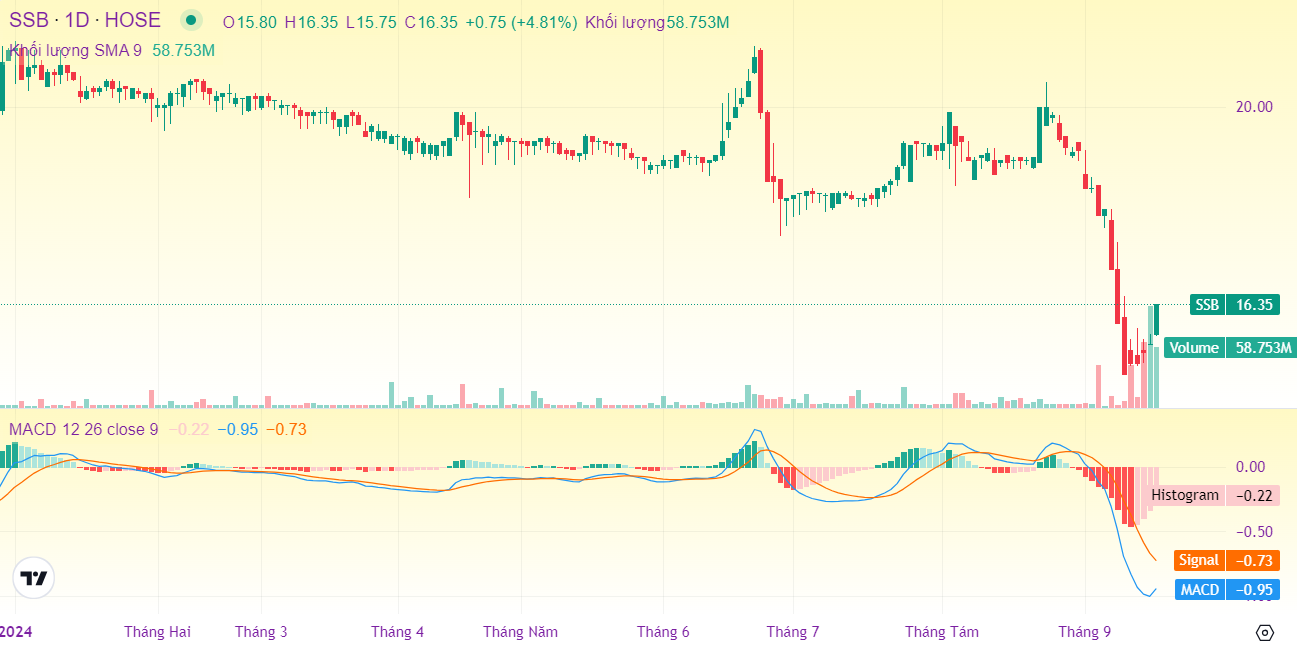This screenshot has height=646, width=1297.
Task: Click the low value L15.75
Action: 371,21
